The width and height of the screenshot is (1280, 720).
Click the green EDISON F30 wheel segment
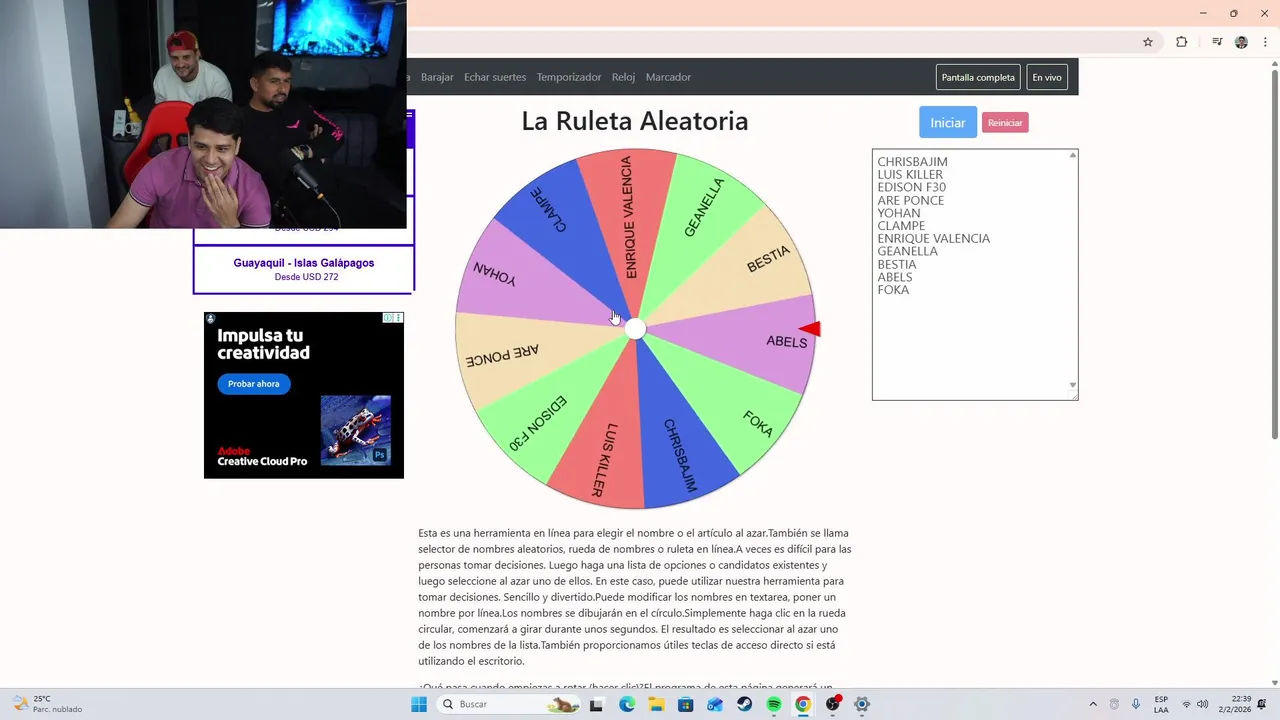537,423
